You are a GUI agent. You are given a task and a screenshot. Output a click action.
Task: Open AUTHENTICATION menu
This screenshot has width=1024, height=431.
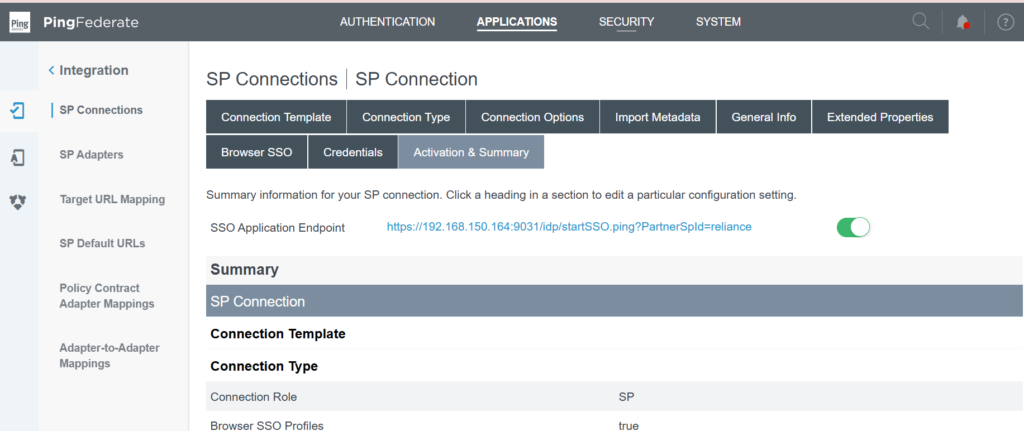[387, 22]
